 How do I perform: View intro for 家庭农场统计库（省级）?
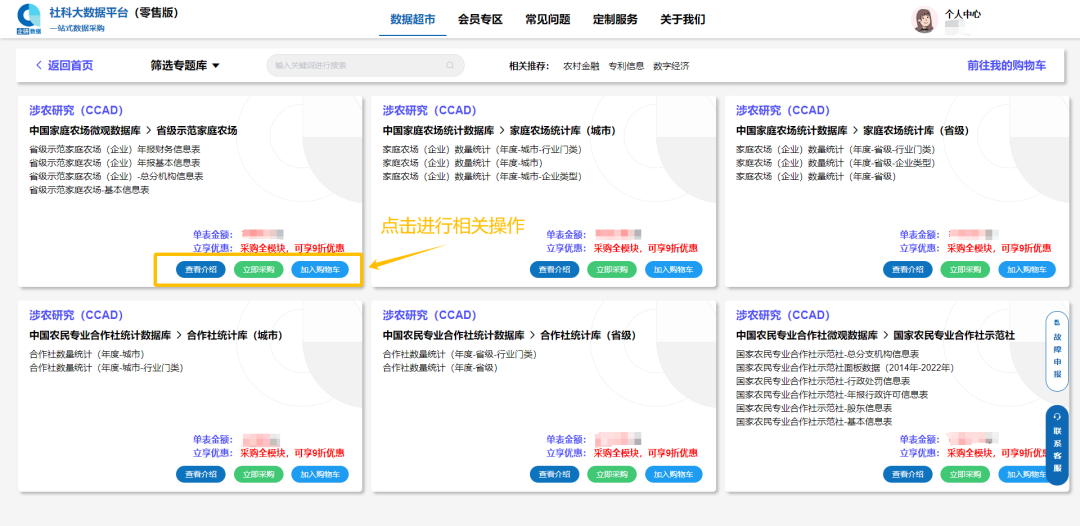(908, 270)
